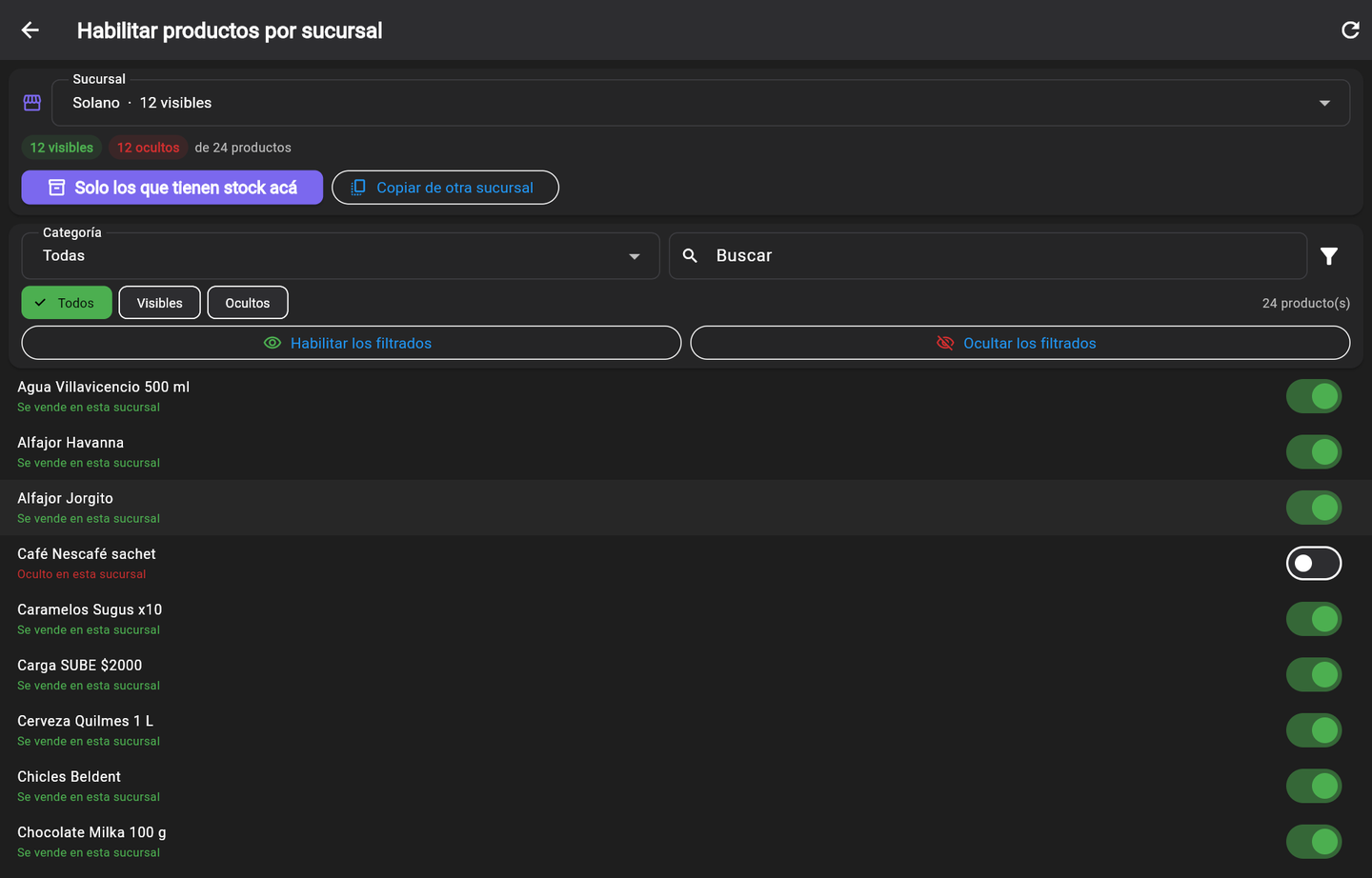The height and width of the screenshot is (878, 1372).
Task: Turn off Alfajor Jorgito switch
Action: pos(1314,508)
